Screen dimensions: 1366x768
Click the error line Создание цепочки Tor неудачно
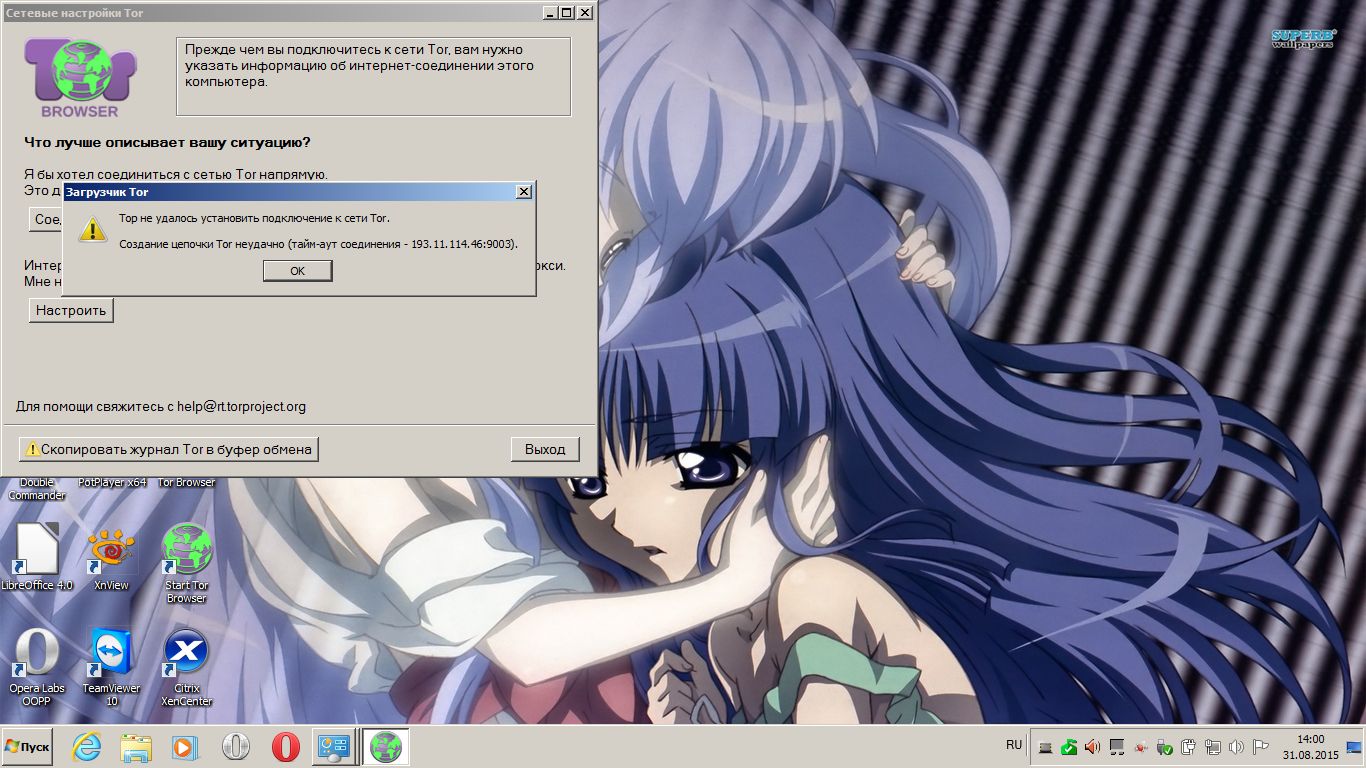click(x=319, y=244)
